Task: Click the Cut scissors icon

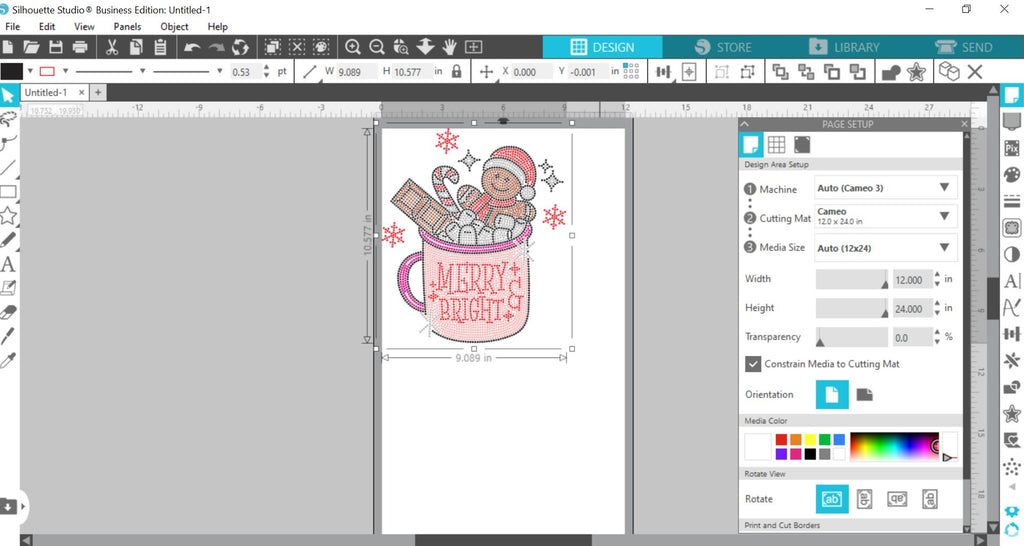Action: point(112,47)
